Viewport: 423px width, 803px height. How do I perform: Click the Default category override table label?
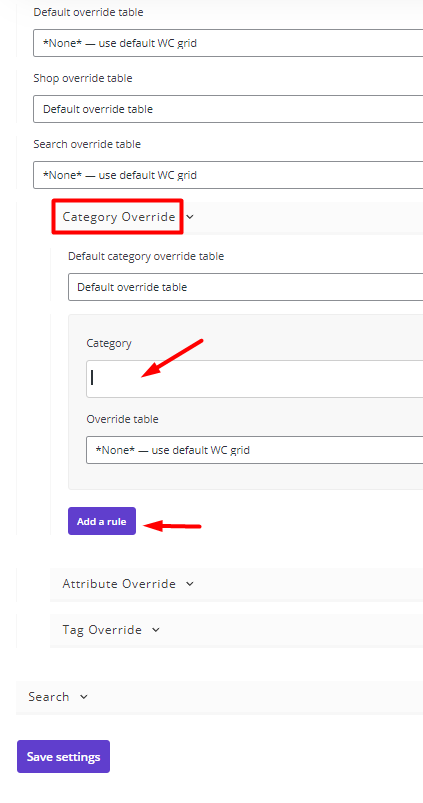tap(146, 256)
